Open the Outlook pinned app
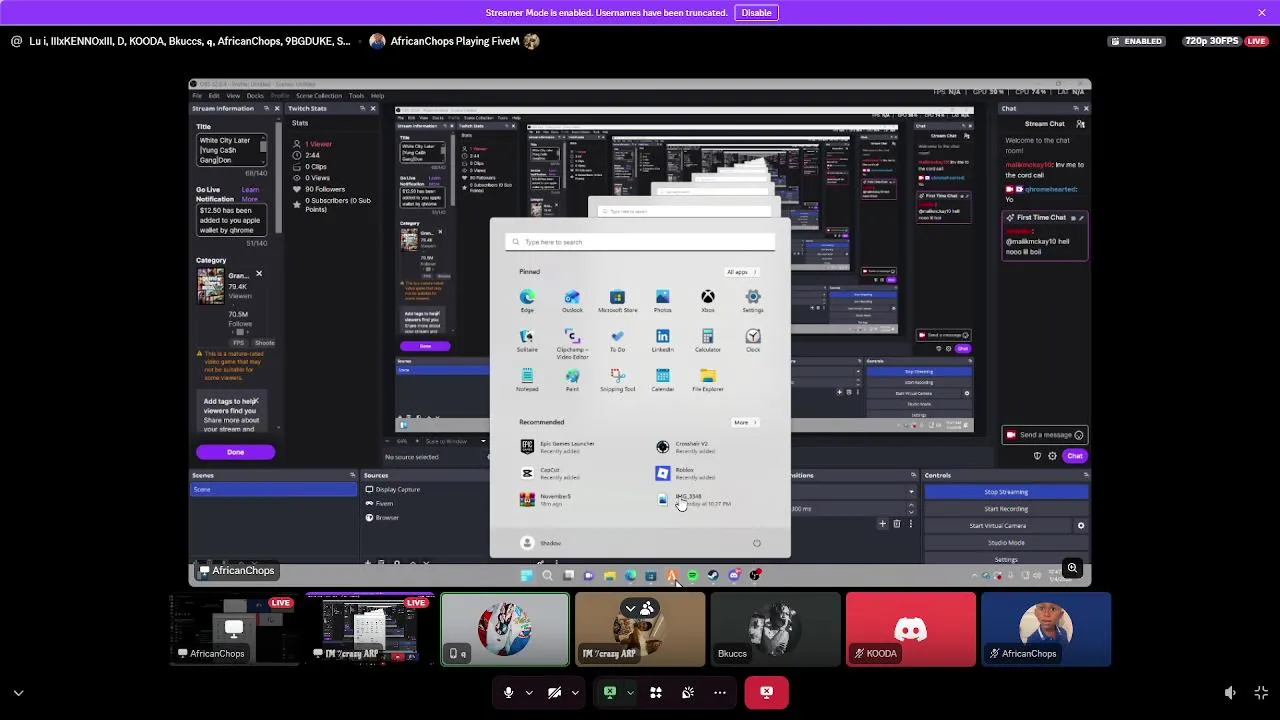 point(572,300)
